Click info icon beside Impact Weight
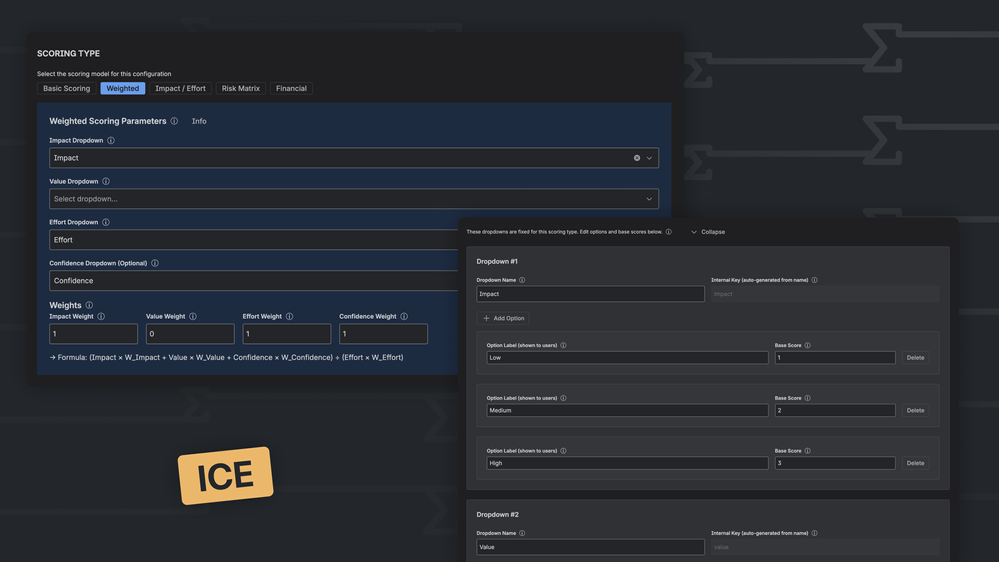Image resolution: width=999 pixels, height=562 pixels. (101, 316)
